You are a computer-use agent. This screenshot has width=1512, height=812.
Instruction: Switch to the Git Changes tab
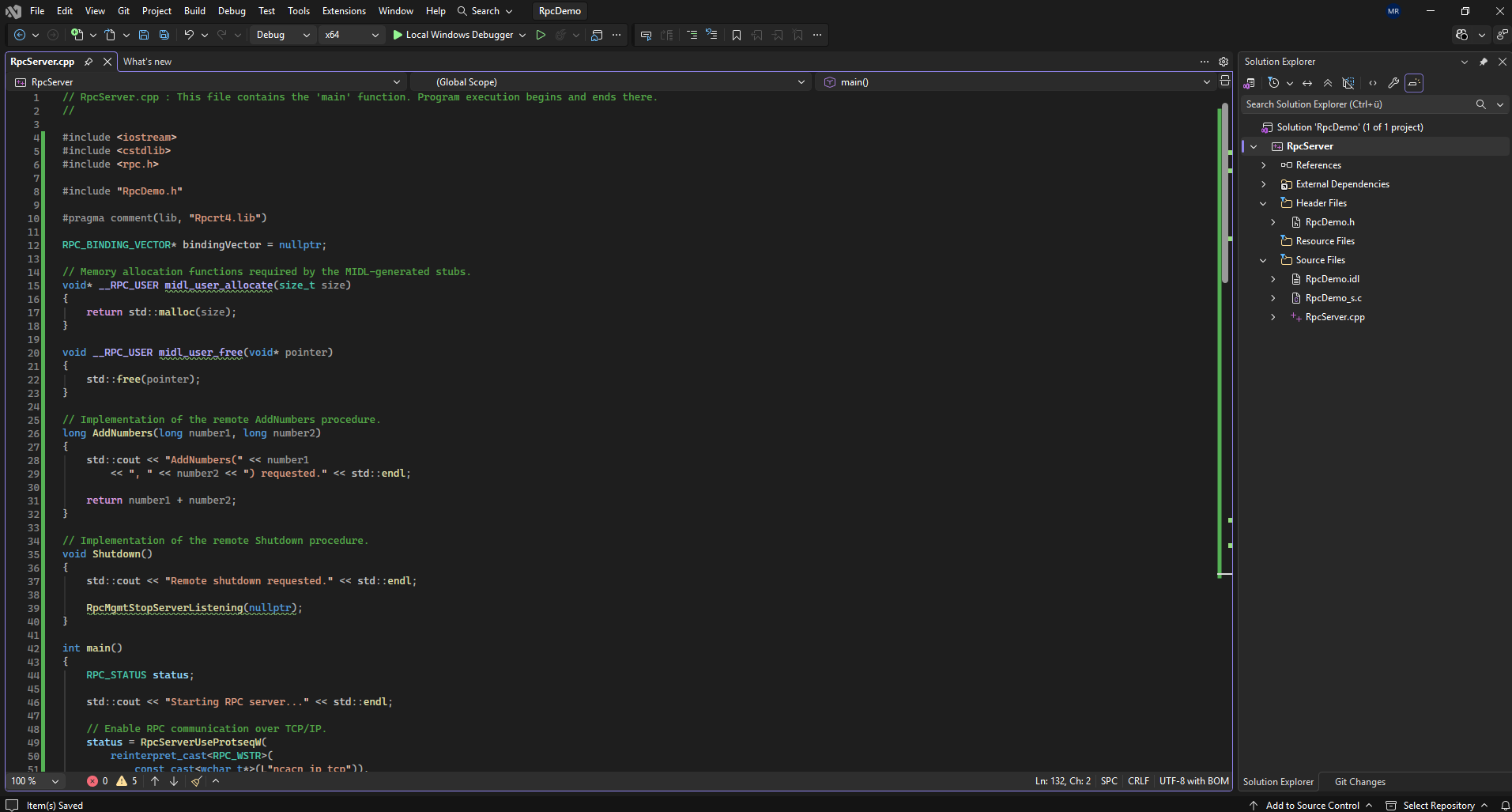[x=1359, y=782]
